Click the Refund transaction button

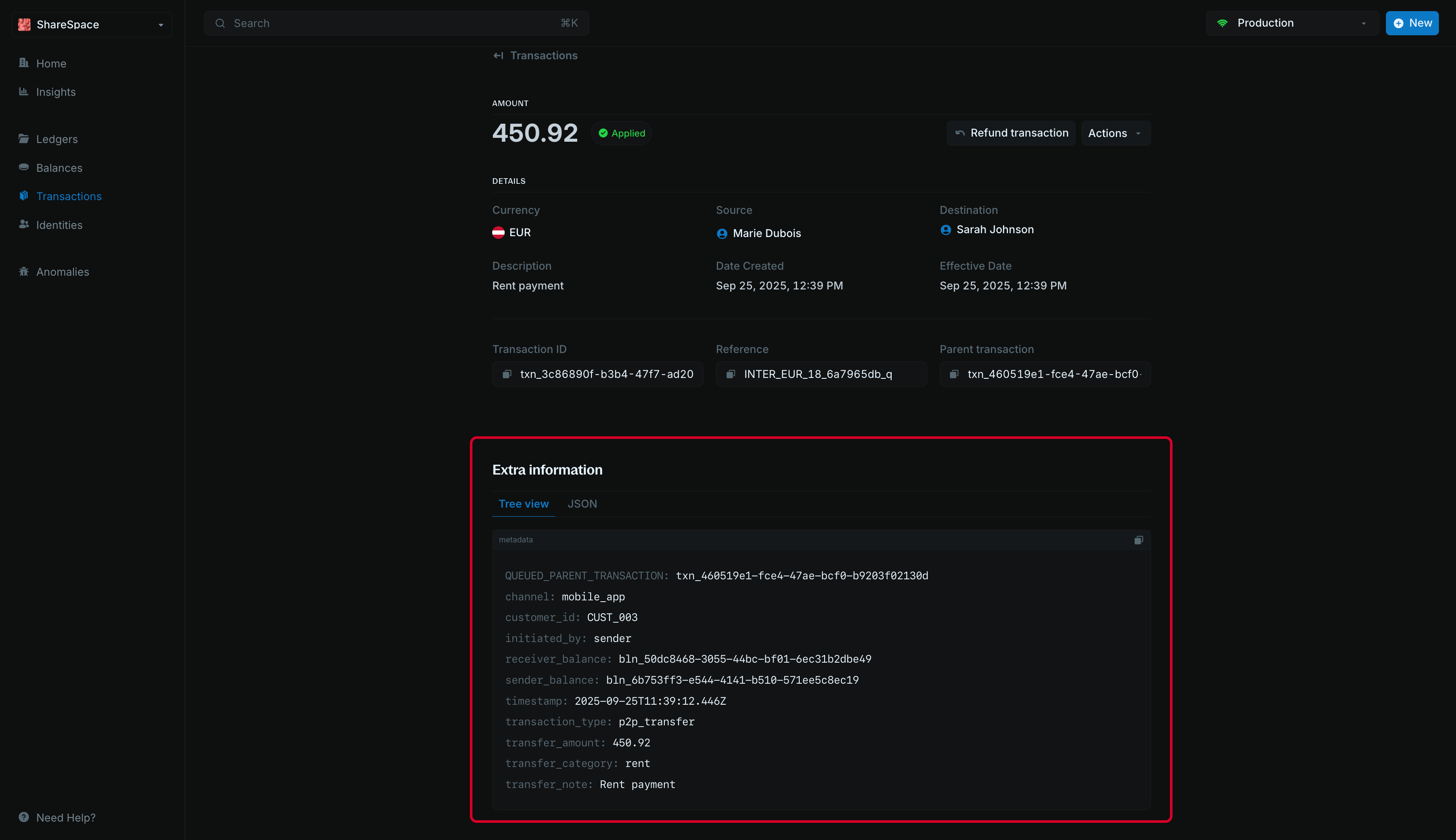(x=1011, y=133)
